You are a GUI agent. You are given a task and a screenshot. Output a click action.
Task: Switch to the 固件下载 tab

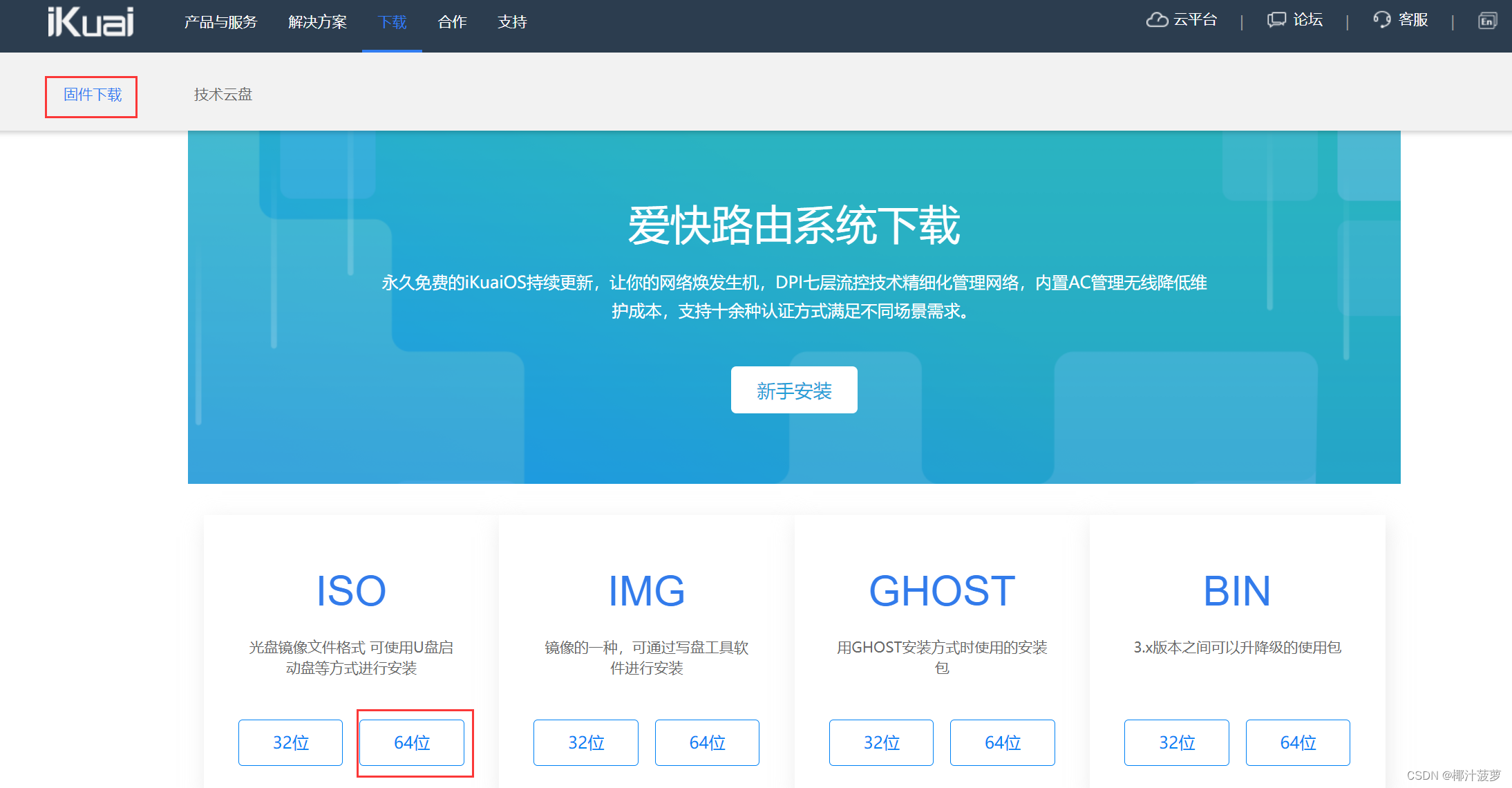92,95
